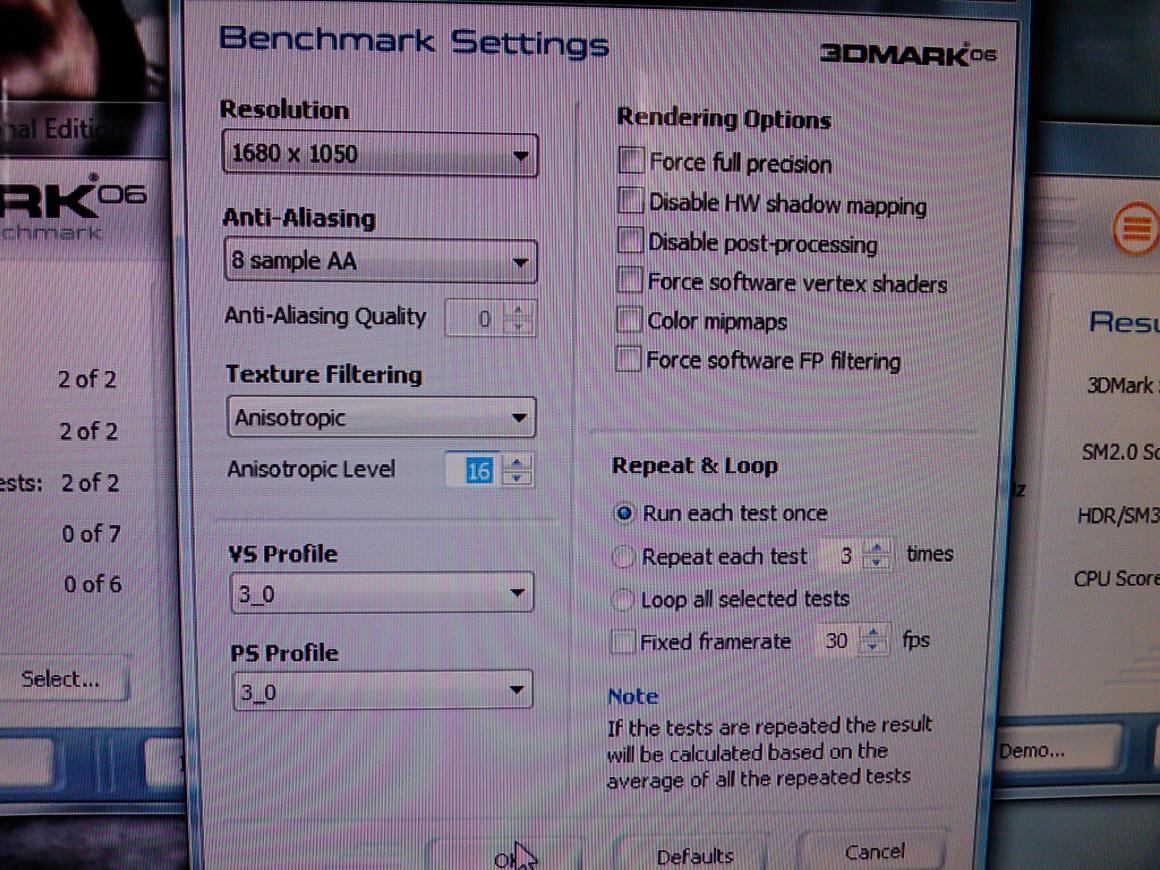1160x870 pixels.
Task: Enable Force software vertex shaders checkbox
Action: pyautogui.click(x=630, y=280)
